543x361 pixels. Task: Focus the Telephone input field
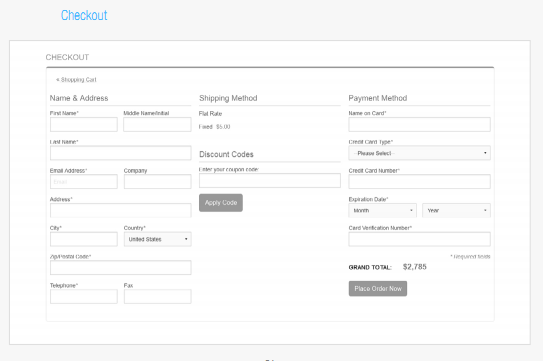click(84, 297)
